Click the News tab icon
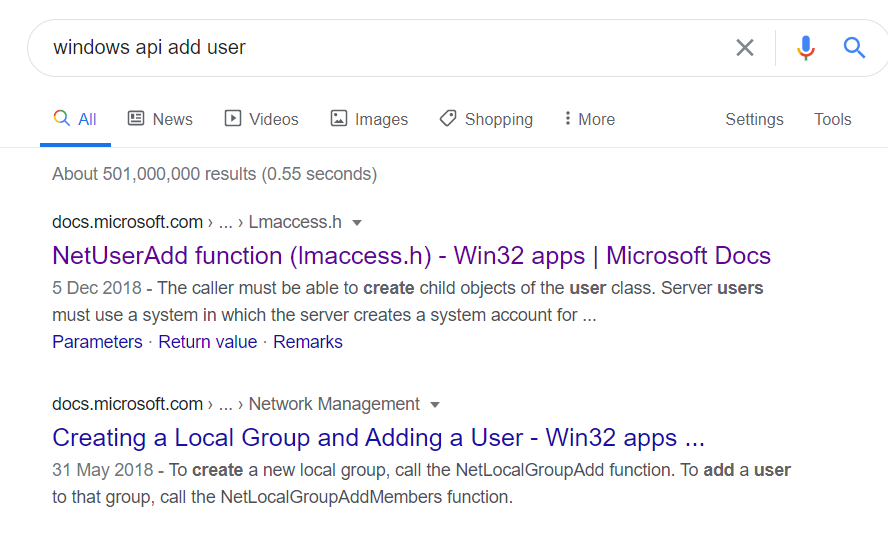The width and height of the screenshot is (888, 547). [x=136, y=118]
